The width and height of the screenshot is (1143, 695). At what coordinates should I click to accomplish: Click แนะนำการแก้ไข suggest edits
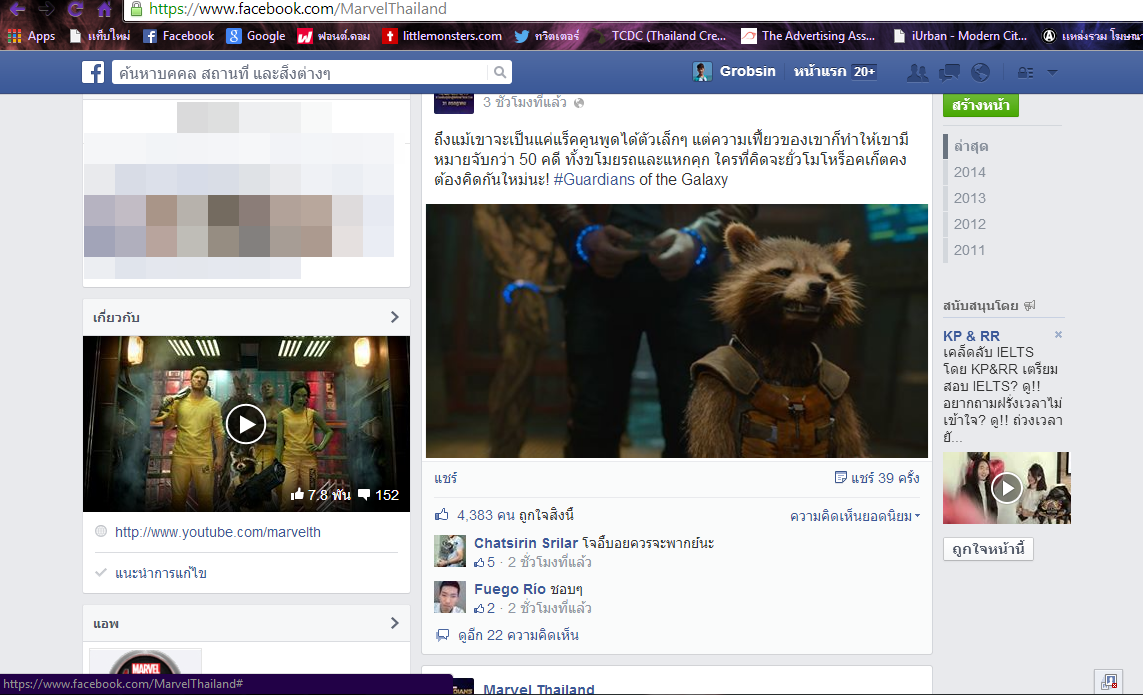pyautogui.click(x=160, y=573)
